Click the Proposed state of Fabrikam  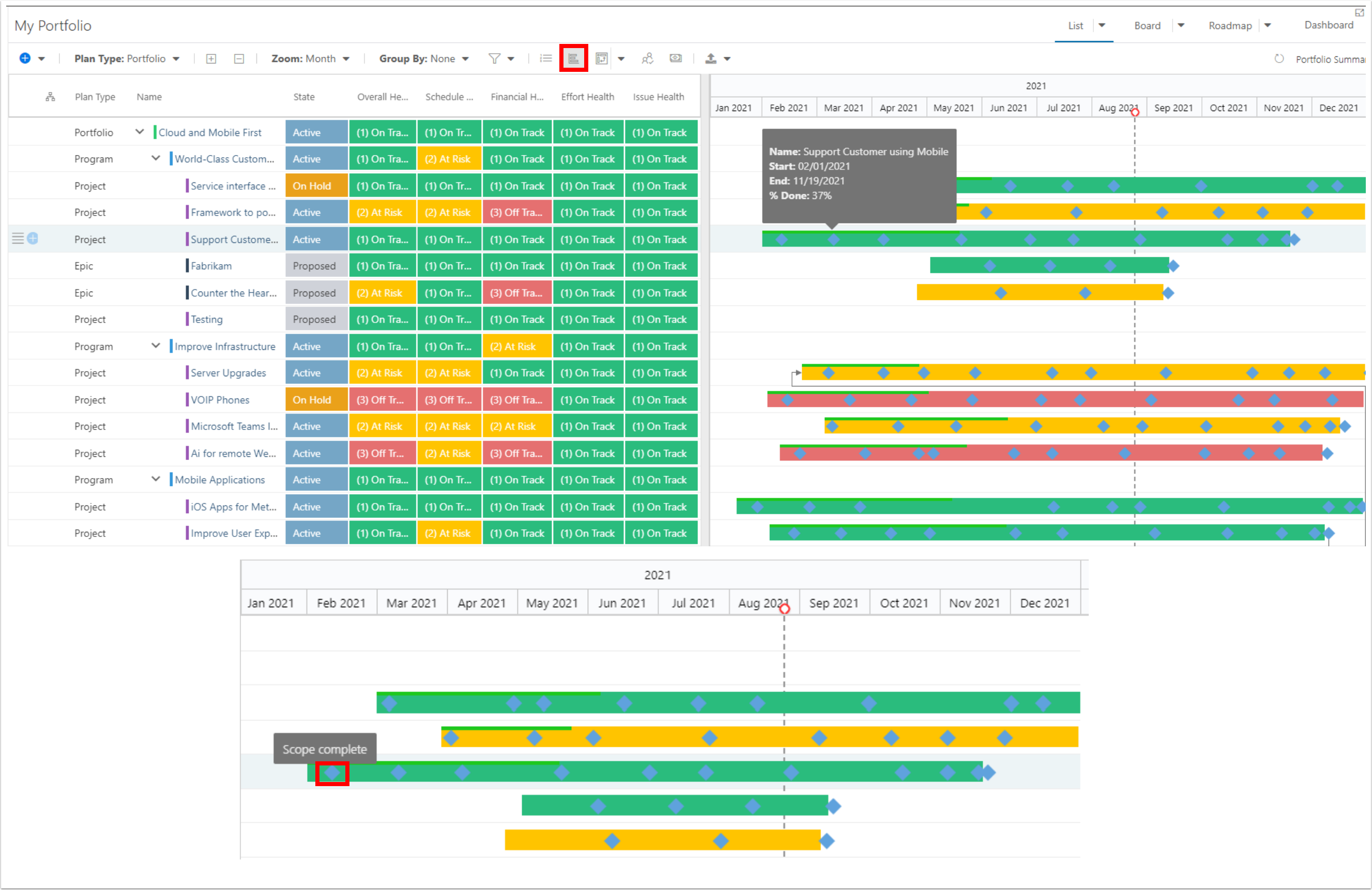[316, 266]
